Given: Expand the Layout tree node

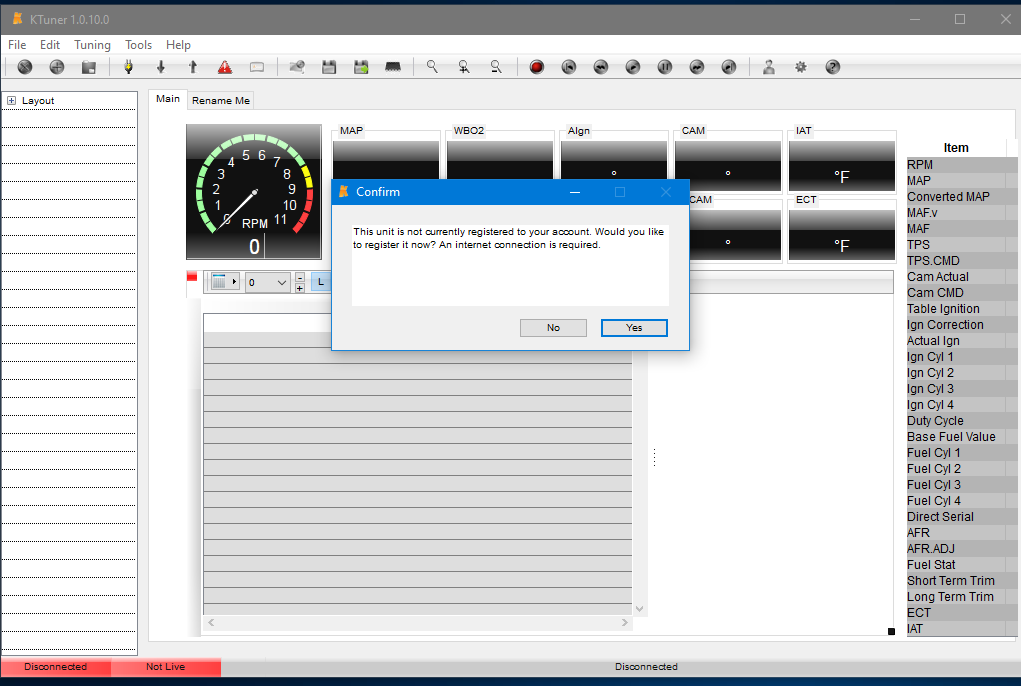Looking at the screenshot, I should pyautogui.click(x=11, y=101).
